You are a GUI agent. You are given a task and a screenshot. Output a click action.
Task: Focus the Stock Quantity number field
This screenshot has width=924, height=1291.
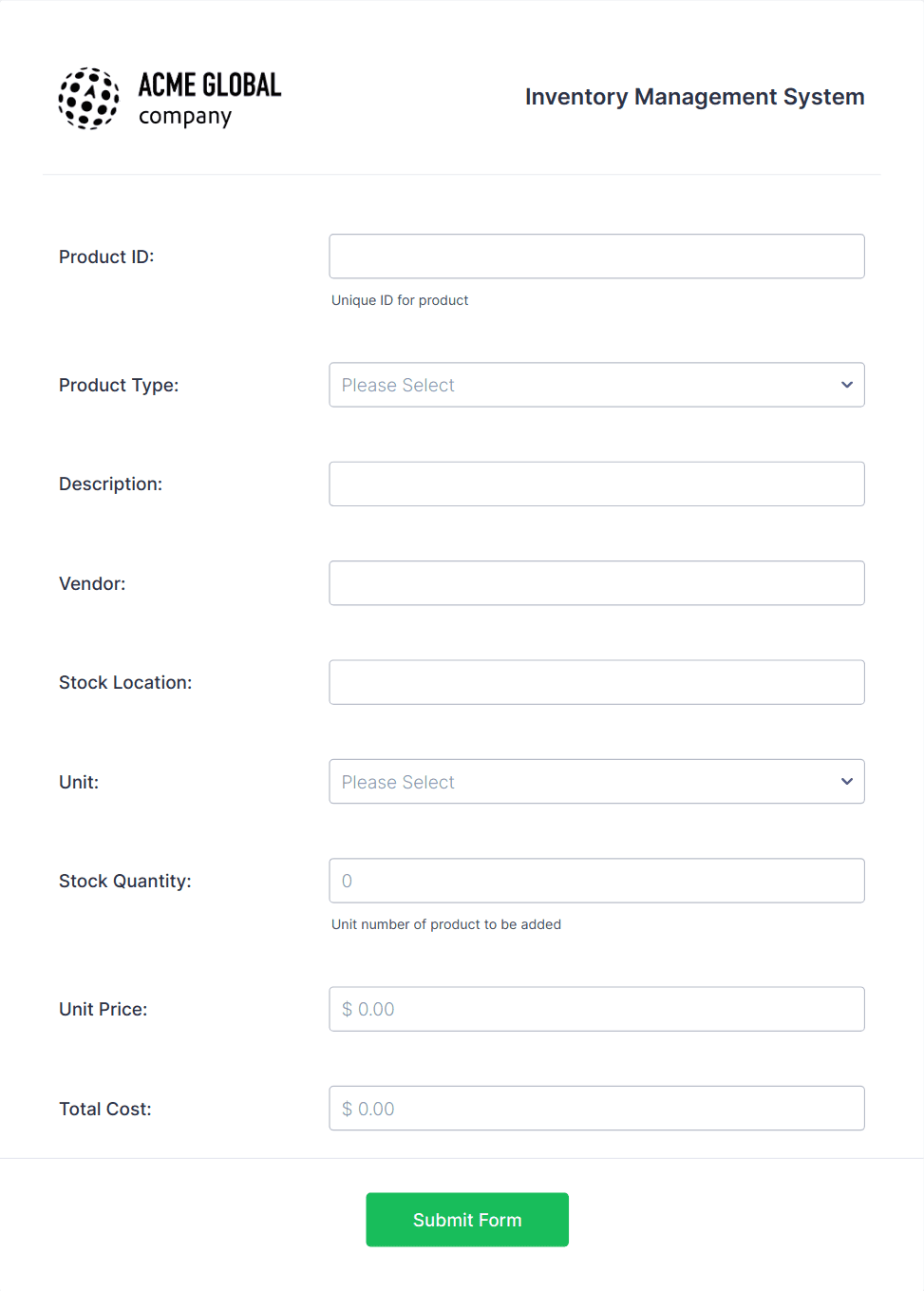click(x=596, y=881)
